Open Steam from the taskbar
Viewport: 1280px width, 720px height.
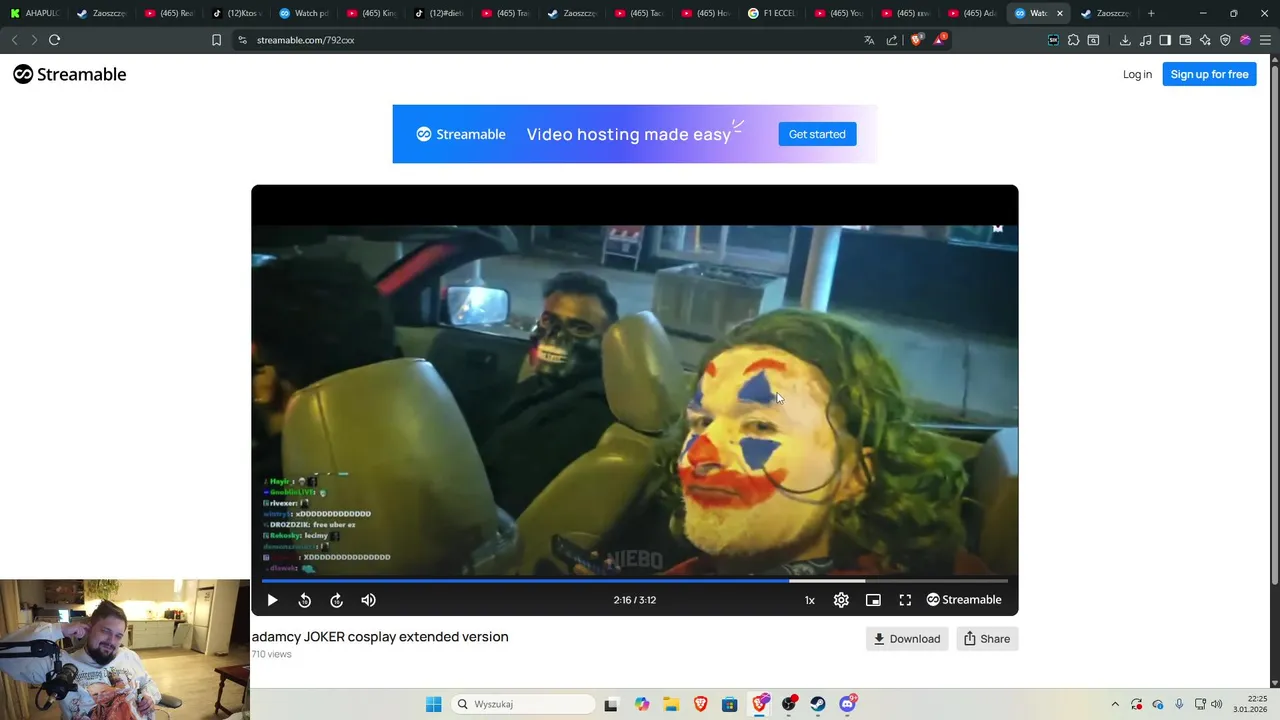point(818,704)
